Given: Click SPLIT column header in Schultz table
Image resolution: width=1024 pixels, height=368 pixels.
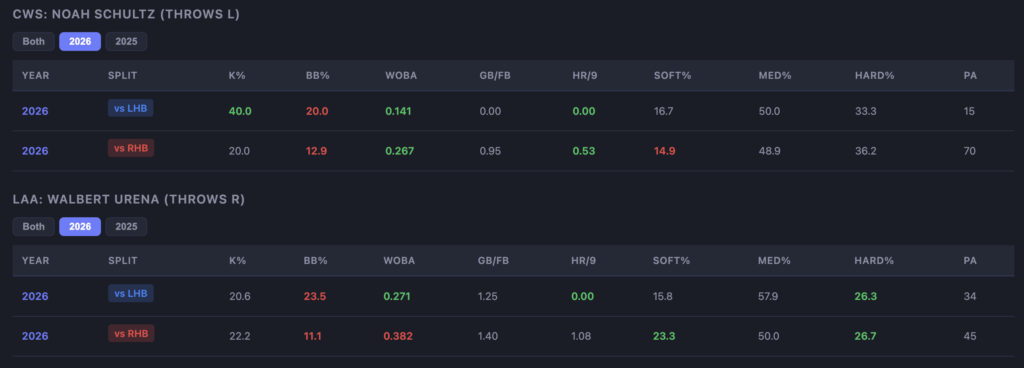Looking at the screenshot, I should pyautogui.click(x=123, y=75).
